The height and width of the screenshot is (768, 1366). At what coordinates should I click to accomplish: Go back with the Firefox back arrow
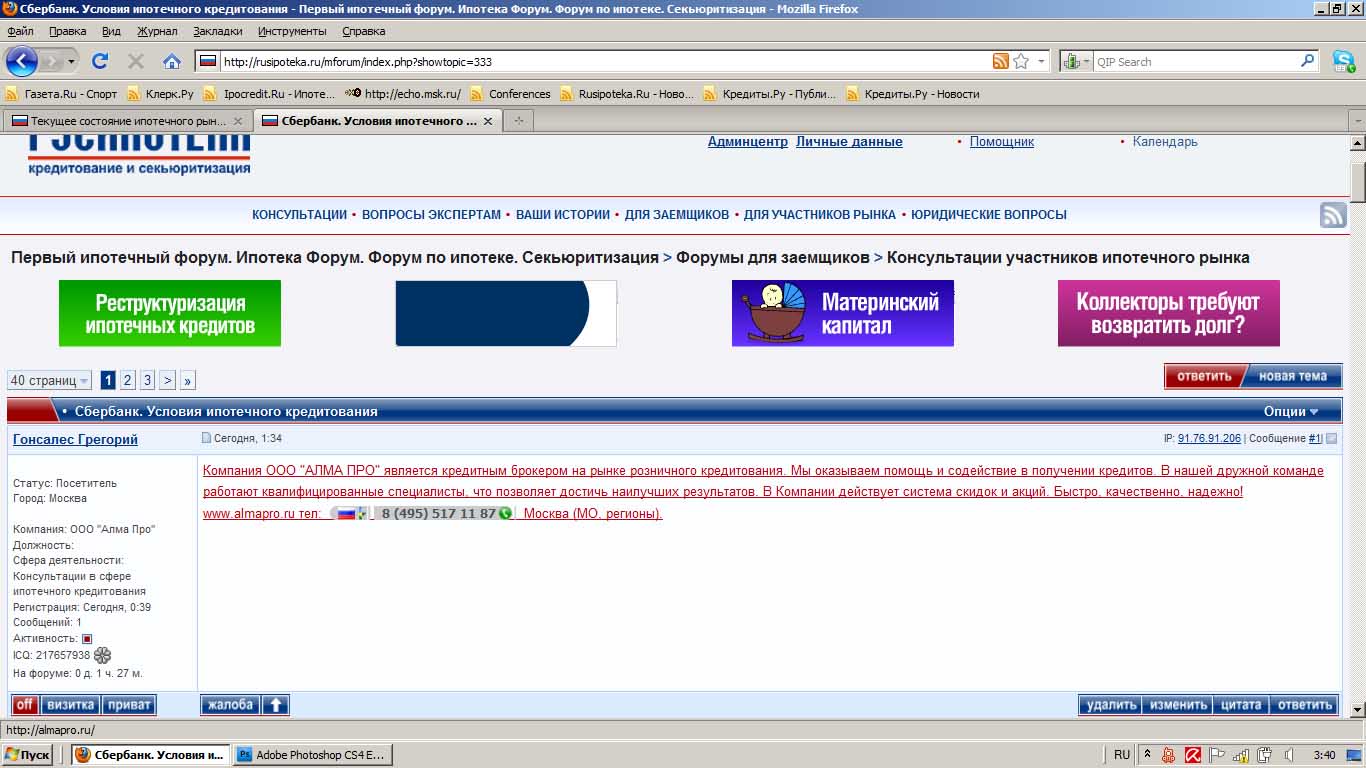[x=21, y=61]
